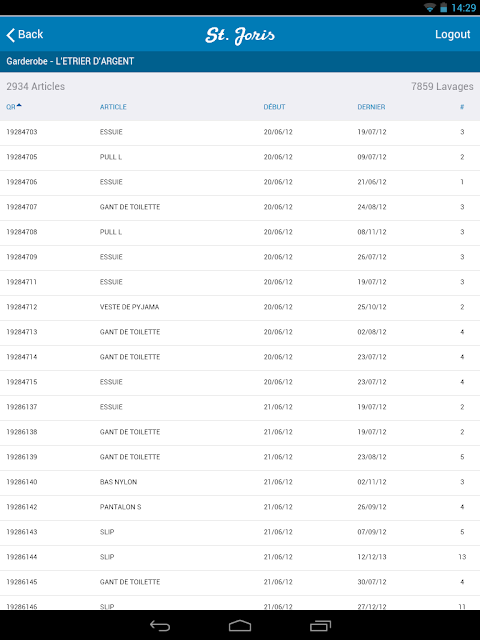Tap the 7859 Lavages total label
Screen dimensions: 480x640
click(442, 87)
